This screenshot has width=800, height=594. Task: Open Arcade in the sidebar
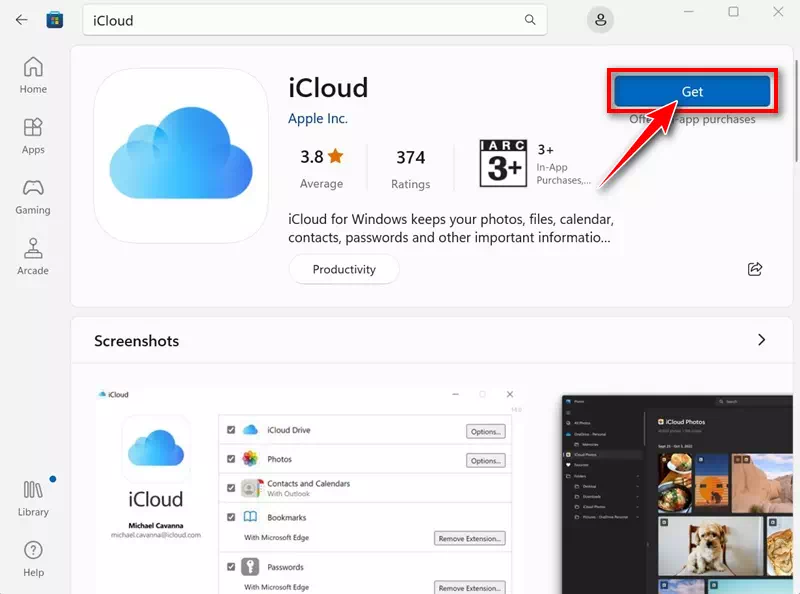pos(33,257)
